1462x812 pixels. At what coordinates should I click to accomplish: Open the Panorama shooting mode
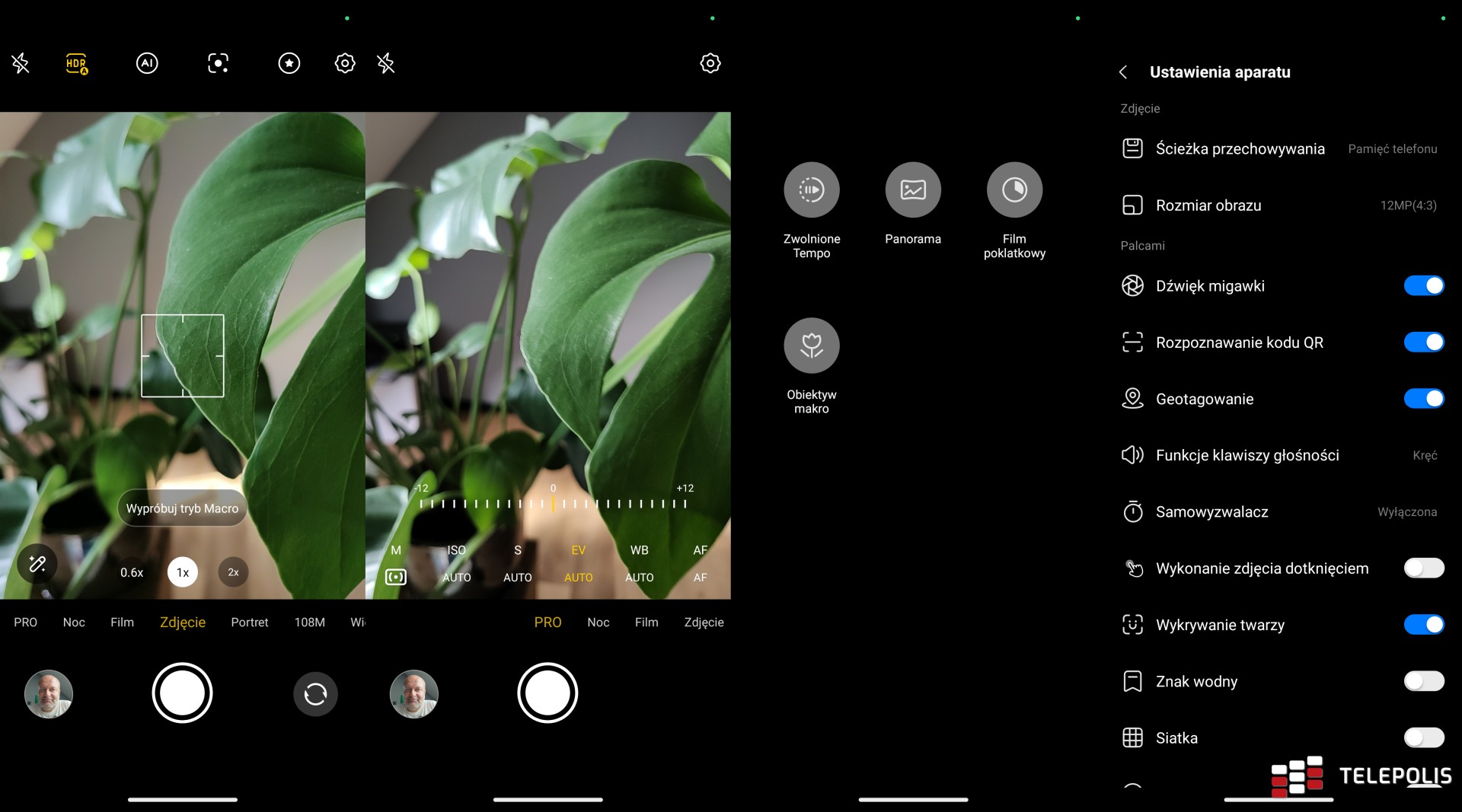click(912, 190)
